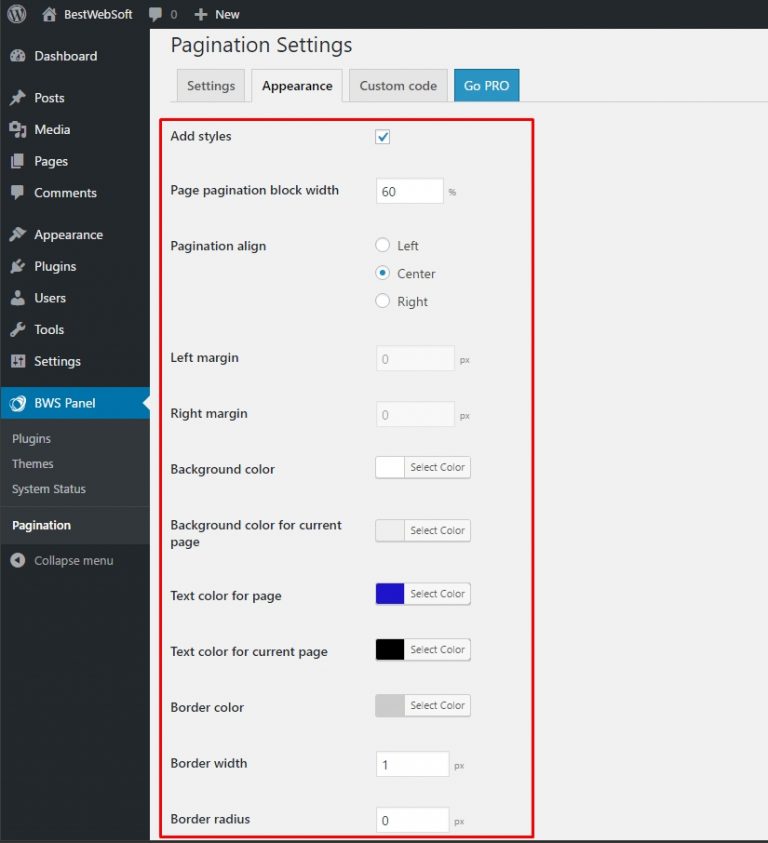Open the WordPress logo in the admin bar
Screen dimensions: 768x843
click(x=15, y=14)
